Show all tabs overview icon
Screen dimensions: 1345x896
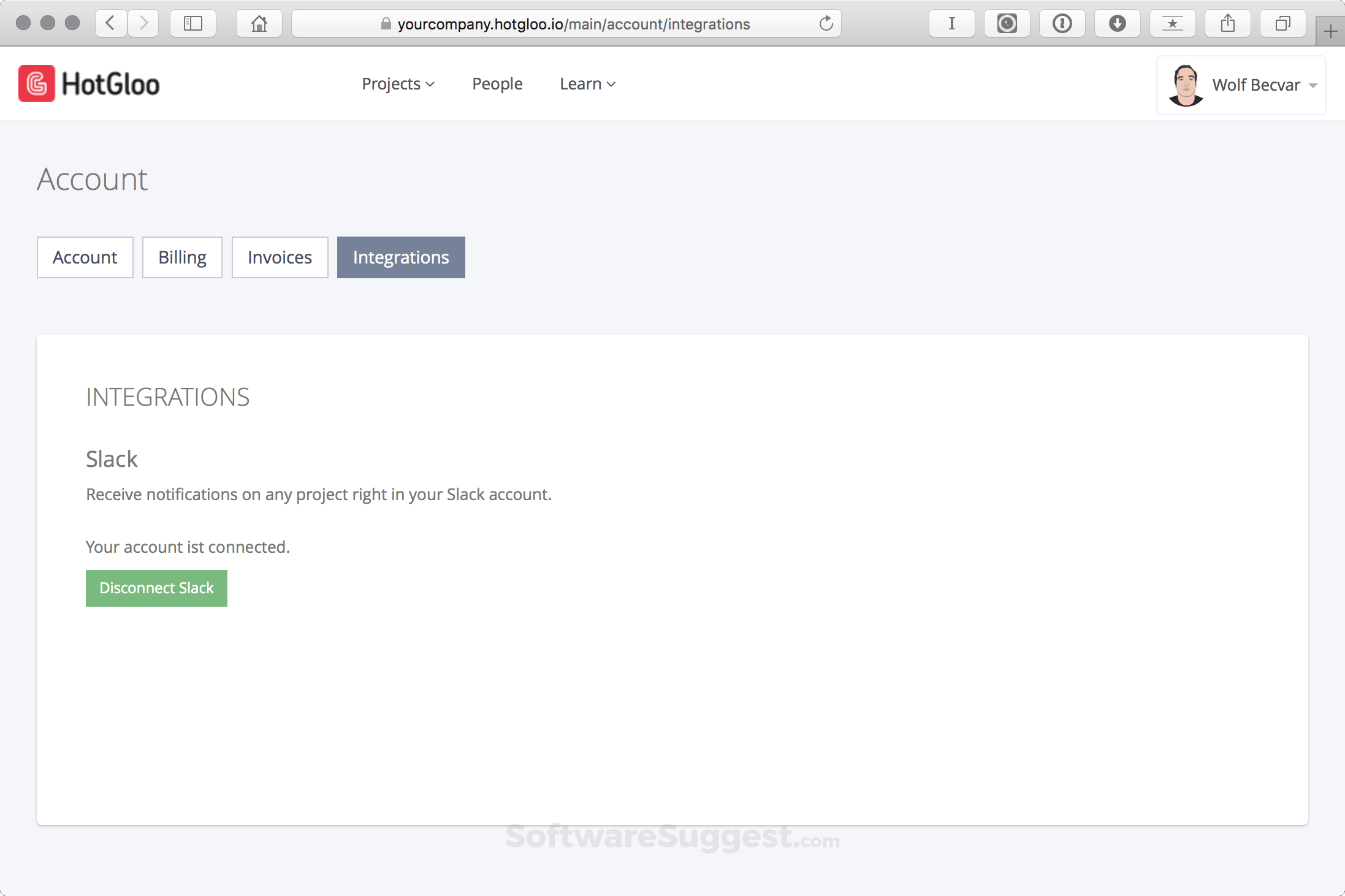[1282, 23]
